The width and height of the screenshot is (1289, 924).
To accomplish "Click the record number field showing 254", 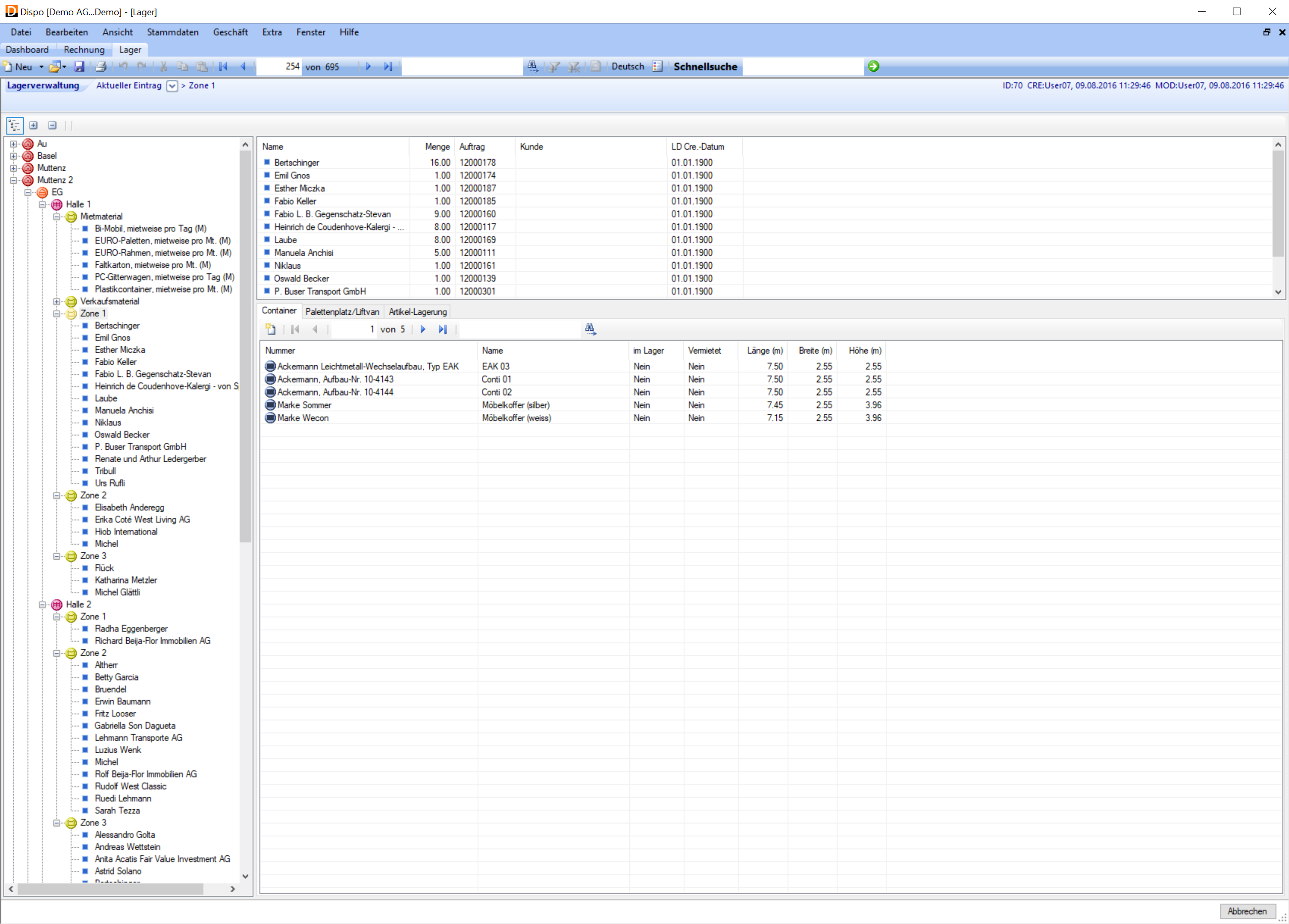I will click(279, 67).
